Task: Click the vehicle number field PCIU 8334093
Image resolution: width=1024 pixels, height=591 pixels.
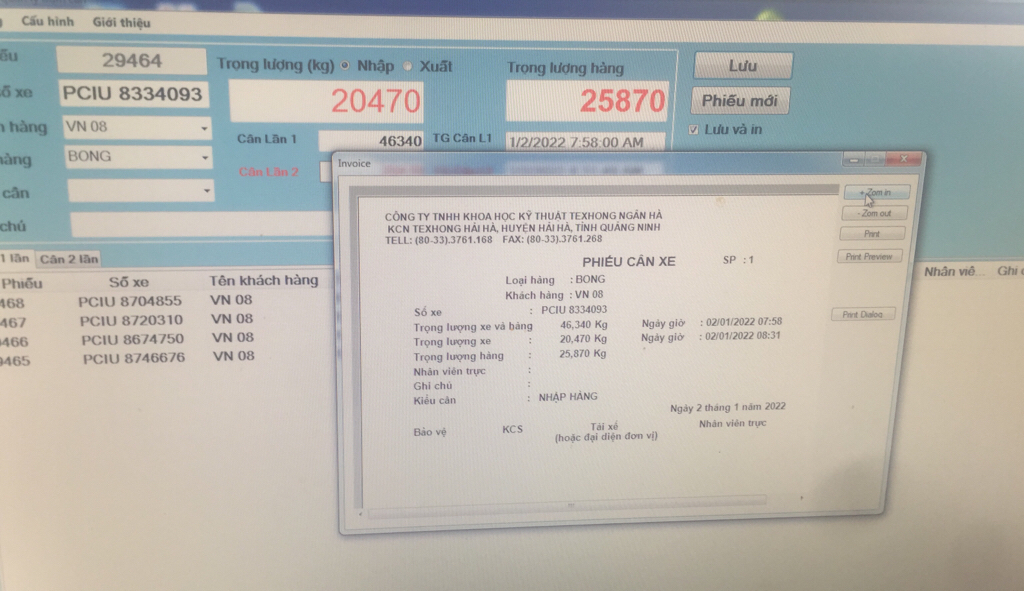Action: tap(132, 95)
